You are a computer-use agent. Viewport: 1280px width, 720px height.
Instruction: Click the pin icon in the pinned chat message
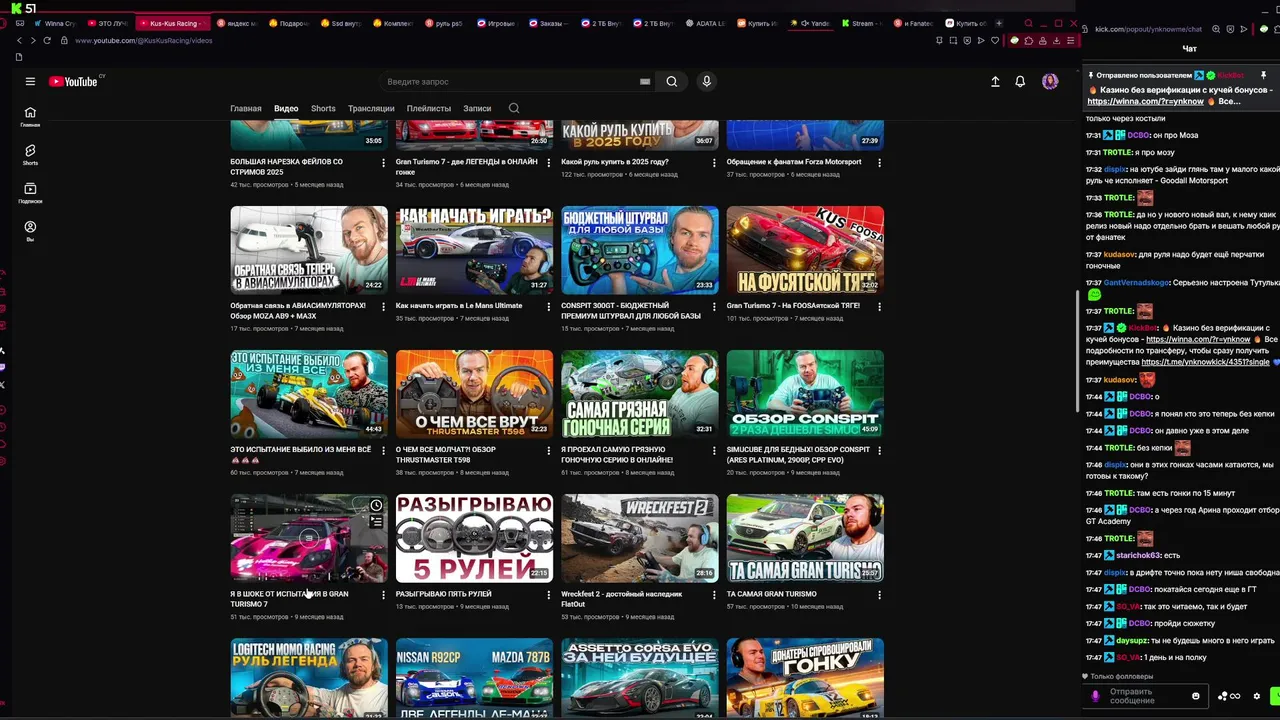(1263, 75)
